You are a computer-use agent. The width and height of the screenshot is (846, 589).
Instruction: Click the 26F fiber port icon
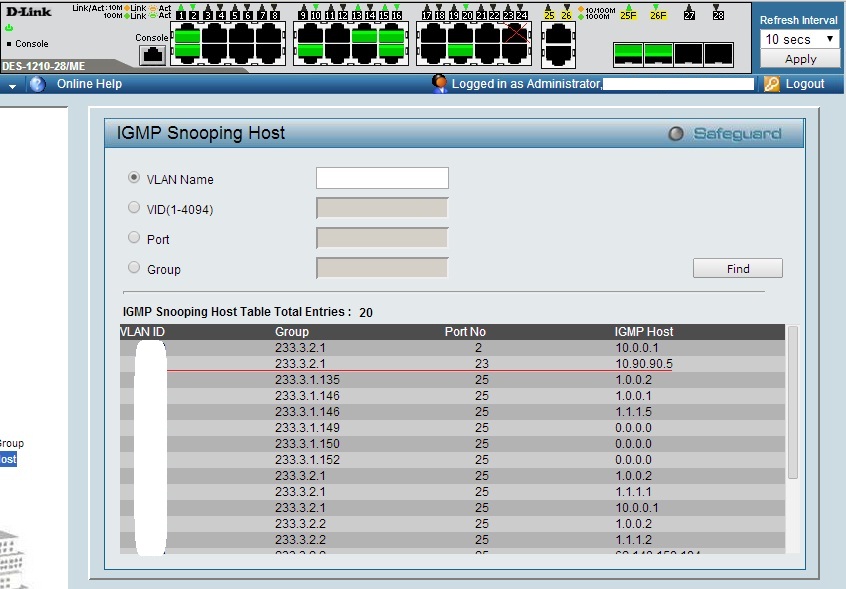coord(657,53)
